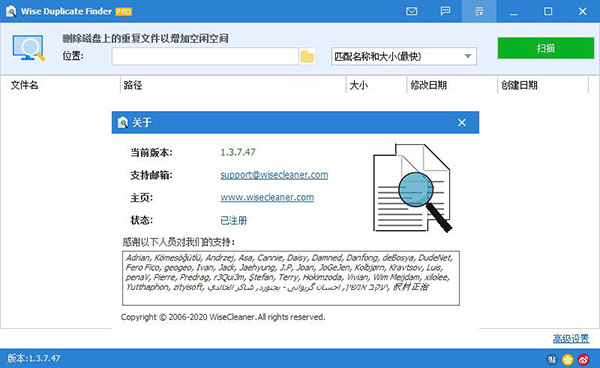Click the 删除磁盘上的重复文件以增加空闲空间 heading
Viewport: 600px width, 368px height.
[145, 39]
